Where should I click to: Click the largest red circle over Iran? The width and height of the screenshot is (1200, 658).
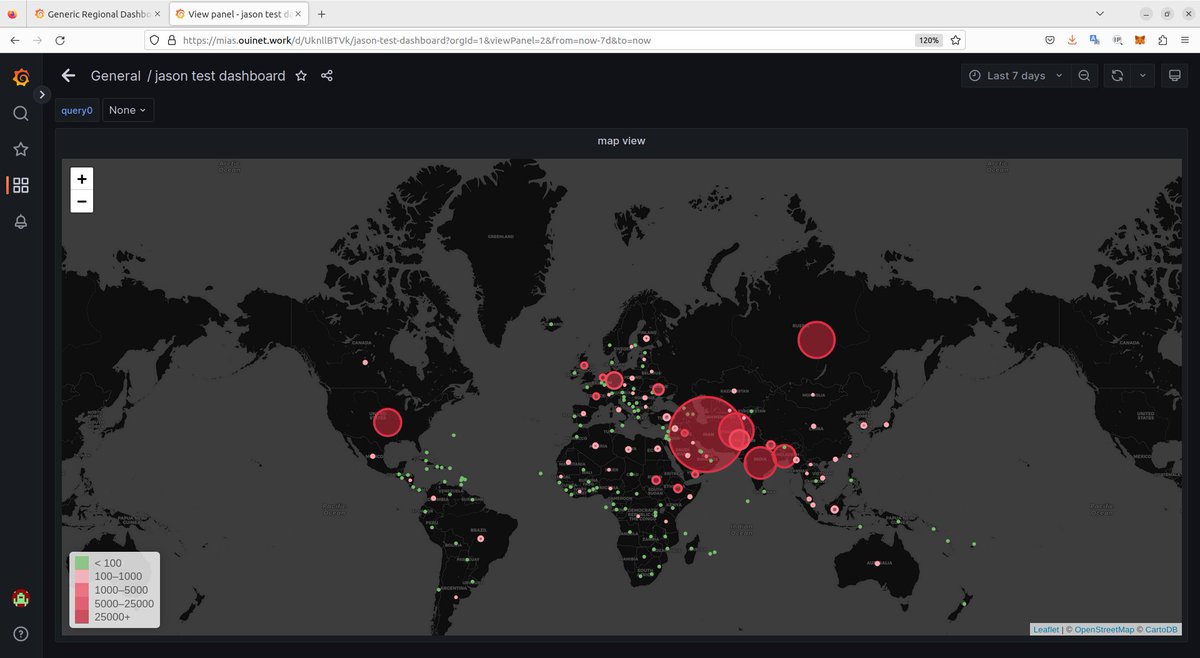tap(707, 434)
